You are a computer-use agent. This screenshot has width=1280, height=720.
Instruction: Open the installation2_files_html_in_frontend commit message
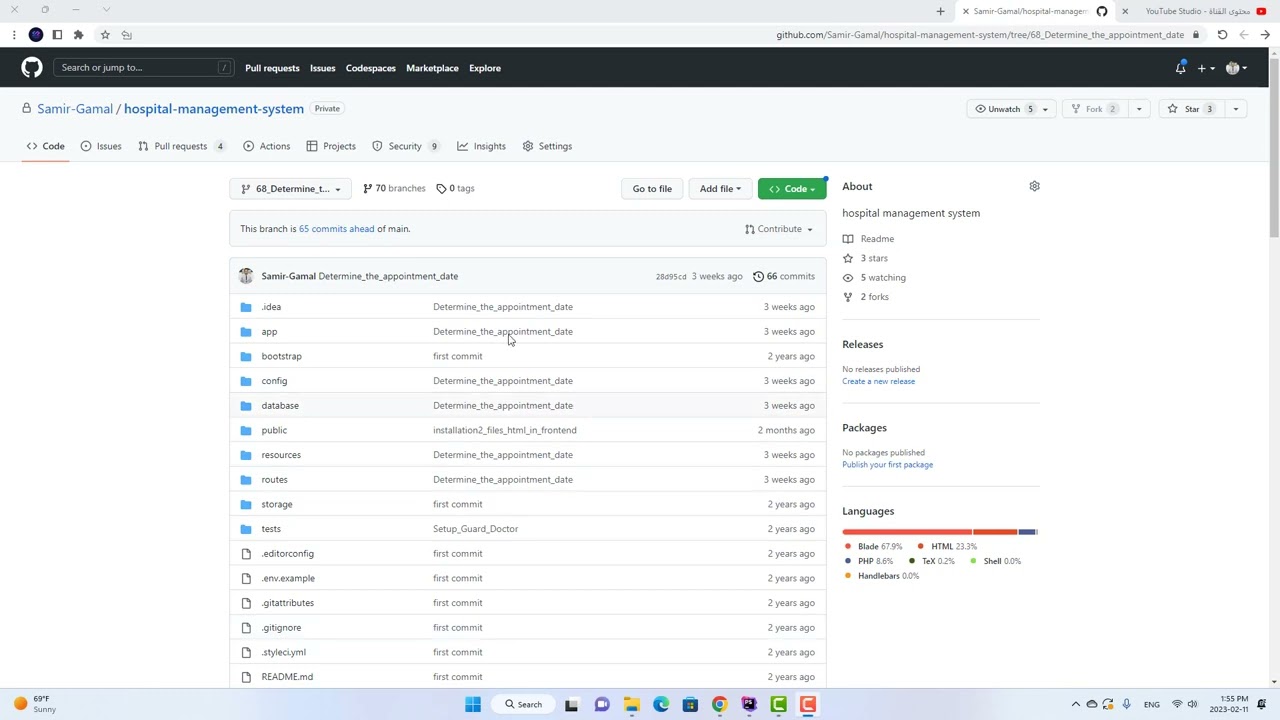pyautogui.click(x=505, y=430)
